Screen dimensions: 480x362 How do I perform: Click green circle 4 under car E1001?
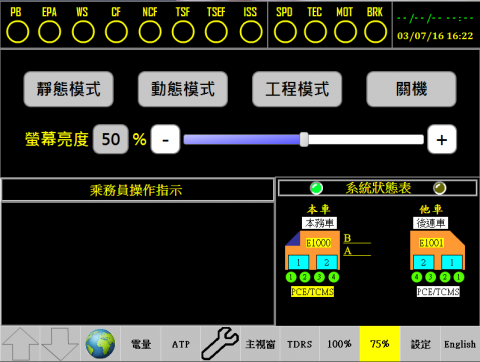pyautogui.click(x=416, y=277)
